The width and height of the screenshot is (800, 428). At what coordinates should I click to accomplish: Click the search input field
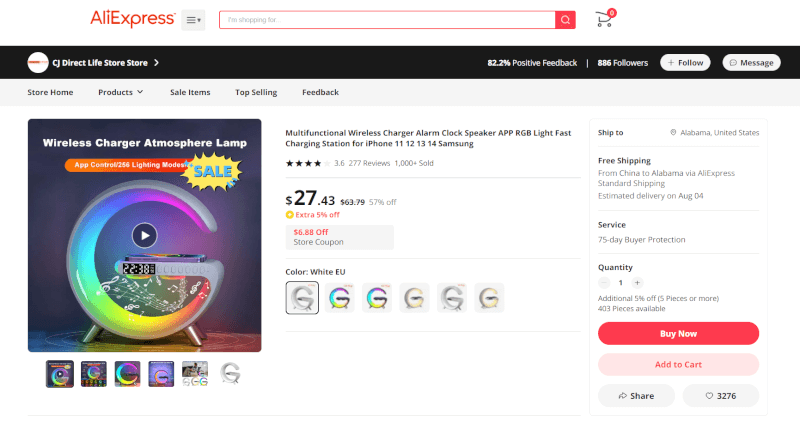(387, 20)
